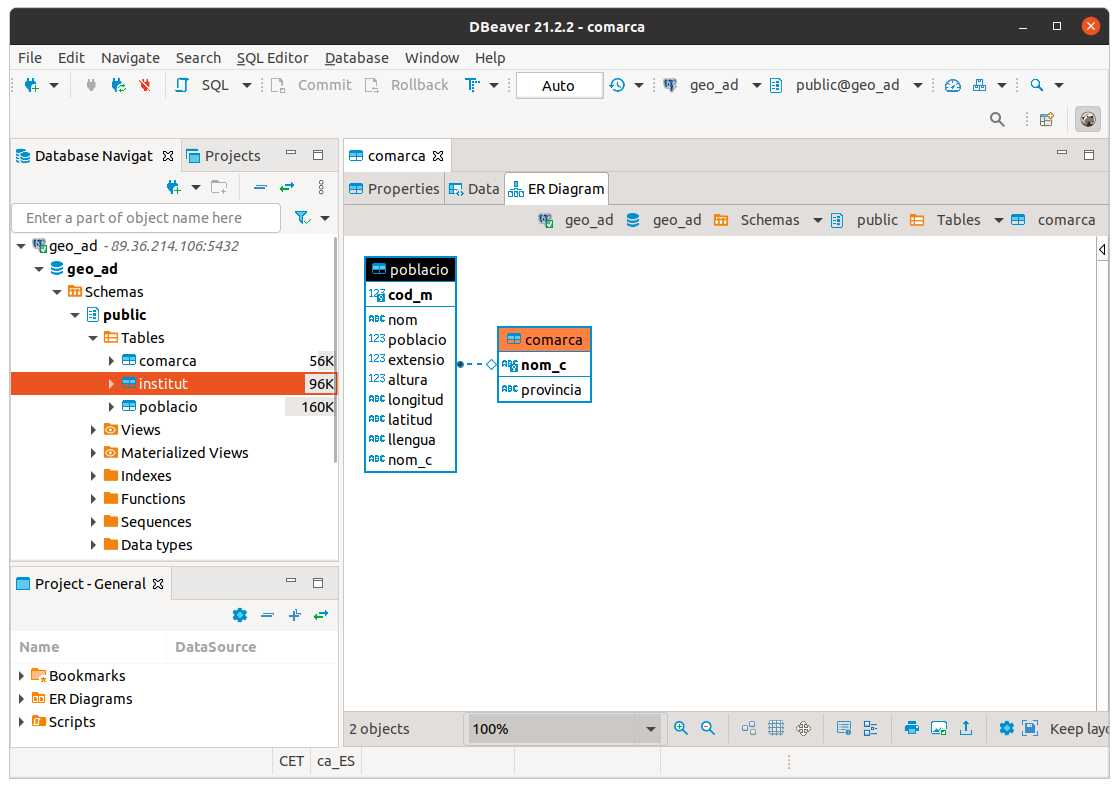Expand the institut table node
The image size is (1119, 788).
coord(111,384)
